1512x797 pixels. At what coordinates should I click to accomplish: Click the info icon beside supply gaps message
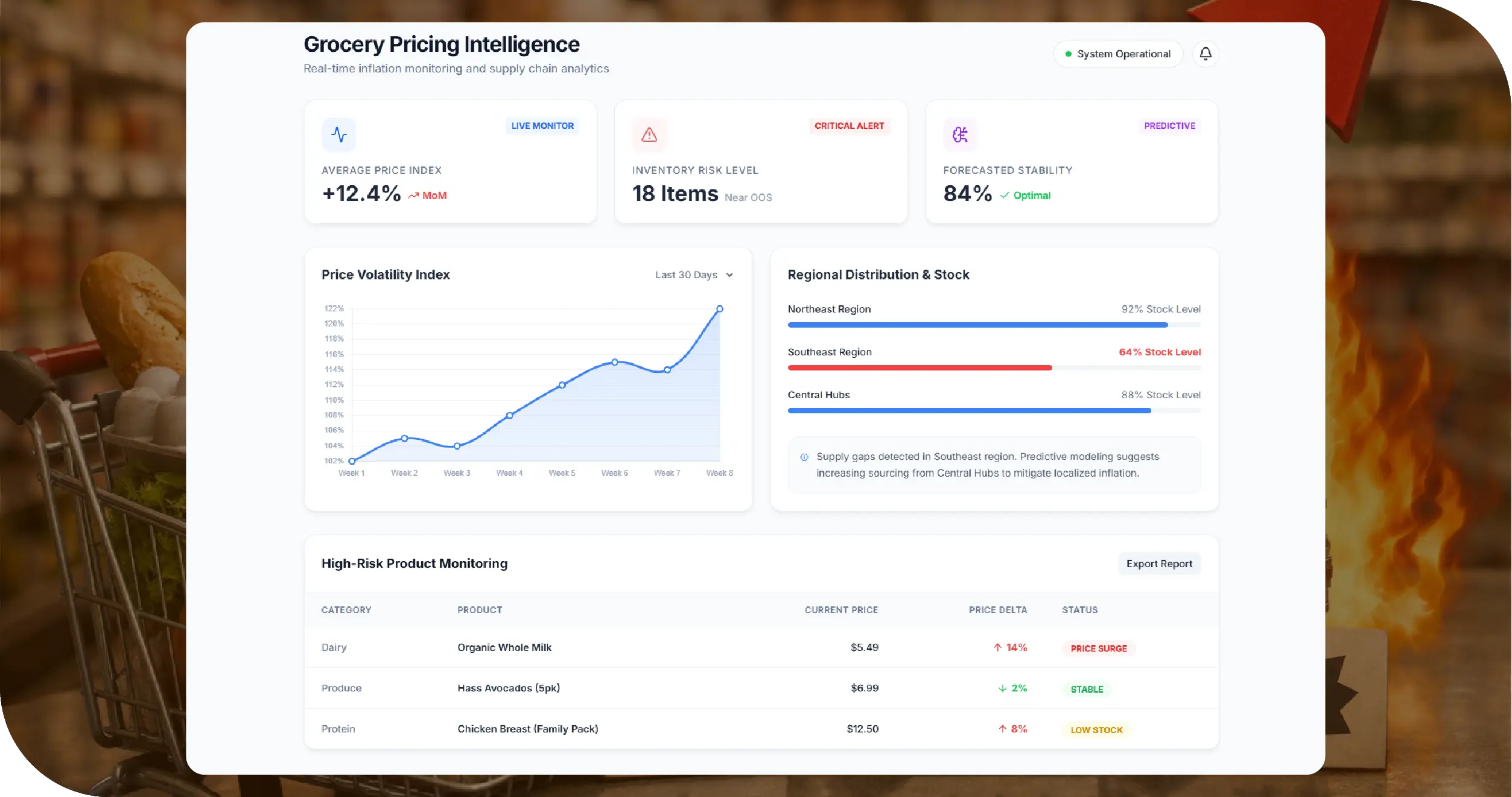pyautogui.click(x=804, y=457)
